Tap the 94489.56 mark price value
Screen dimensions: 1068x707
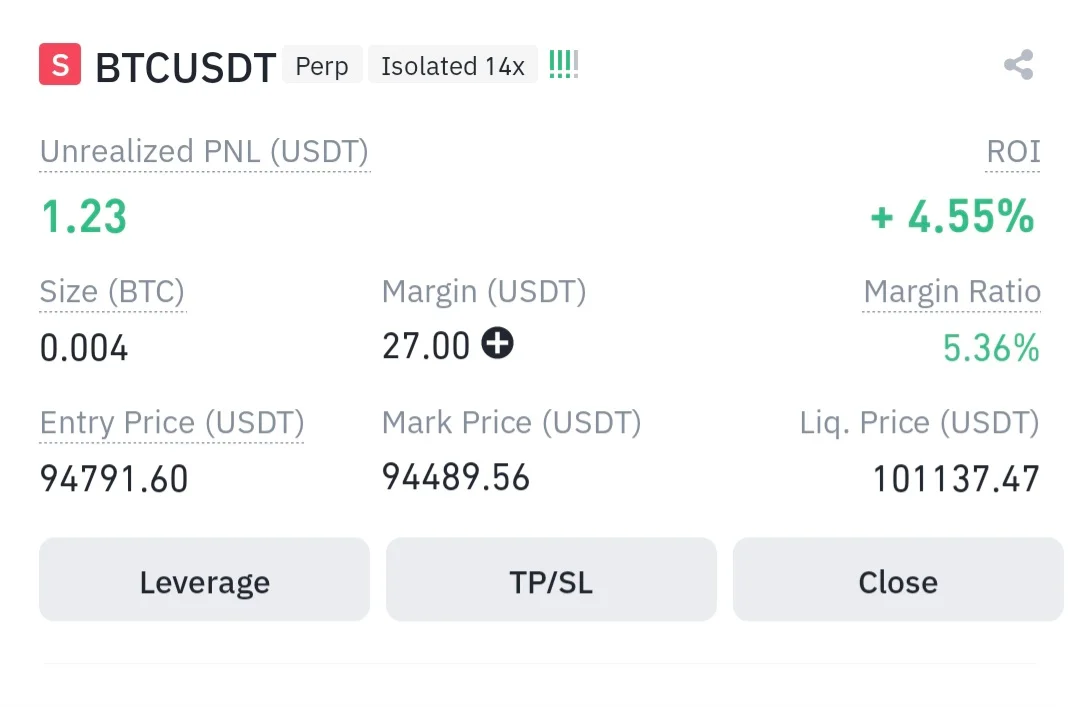pyautogui.click(x=456, y=477)
